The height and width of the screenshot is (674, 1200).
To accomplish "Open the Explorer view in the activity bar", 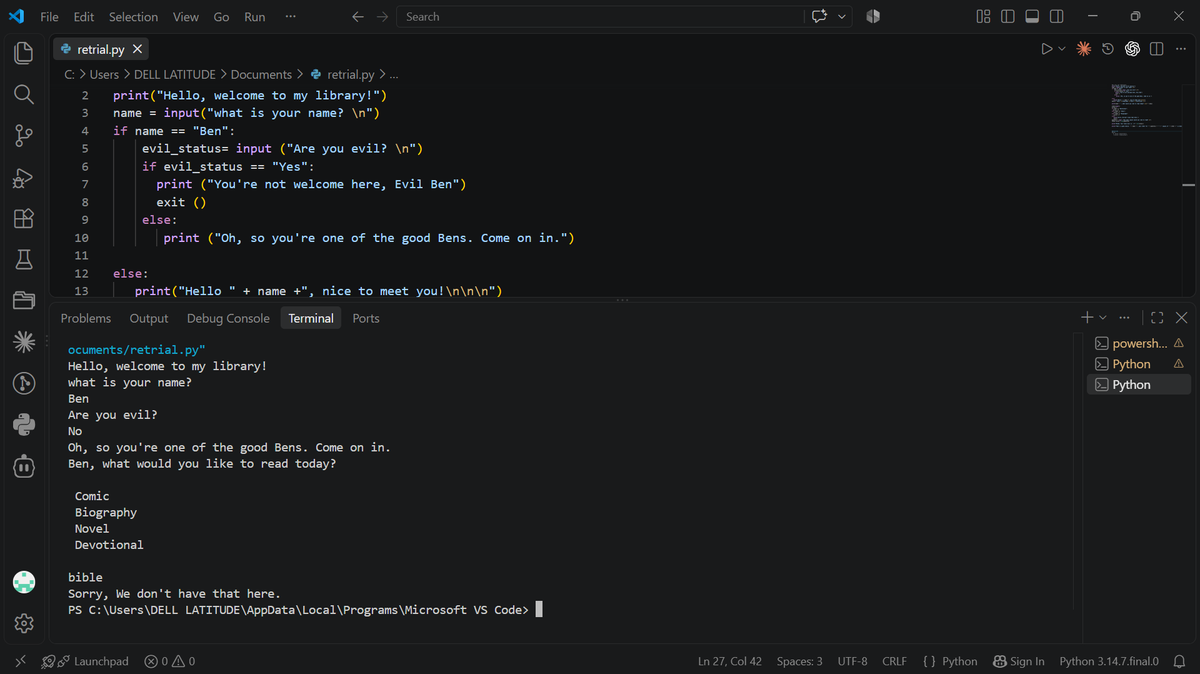I will click(x=24, y=53).
